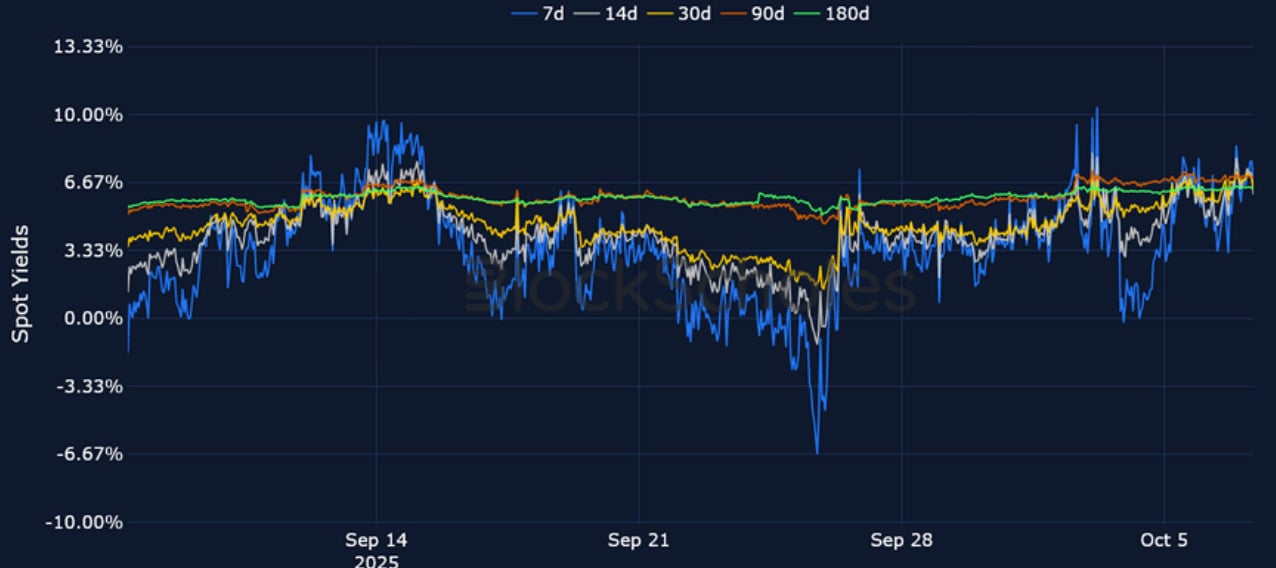Click the Oct 5 x-axis label
1276x568 pixels.
coord(1164,540)
